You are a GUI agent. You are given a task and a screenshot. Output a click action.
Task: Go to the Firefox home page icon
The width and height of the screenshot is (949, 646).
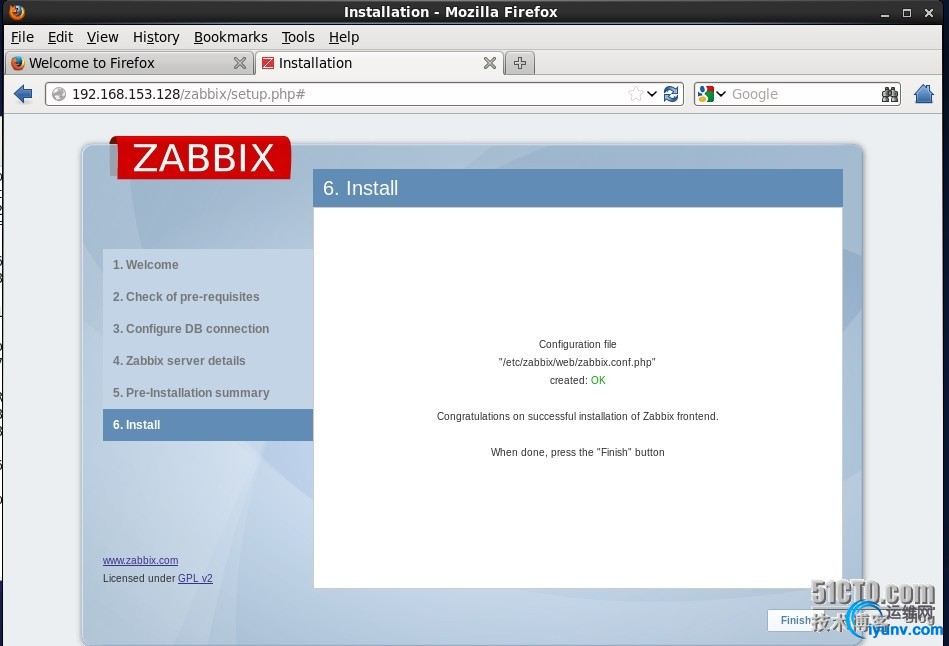[924, 94]
